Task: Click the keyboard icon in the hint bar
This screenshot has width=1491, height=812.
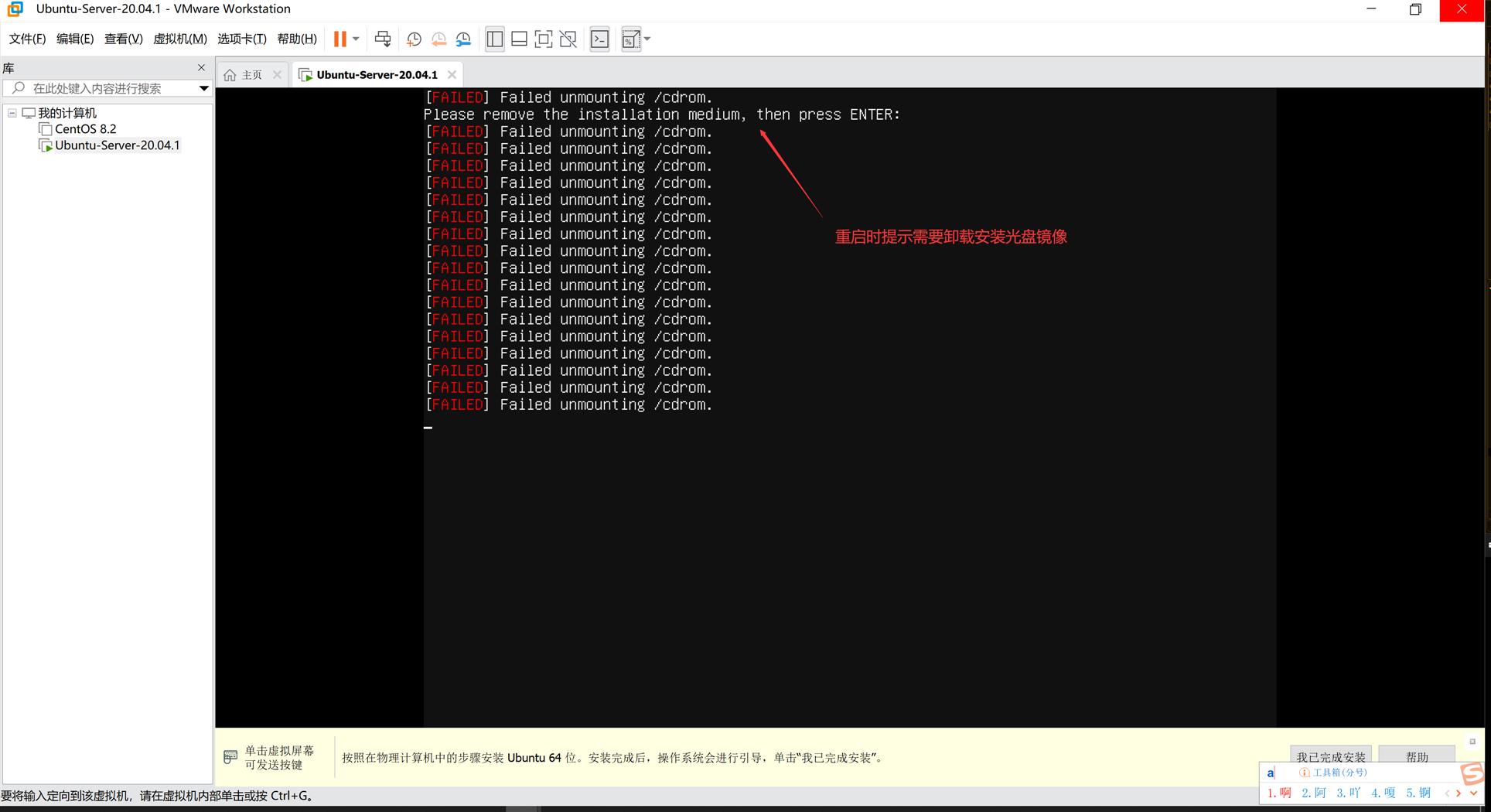Action: (x=230, y=757)
